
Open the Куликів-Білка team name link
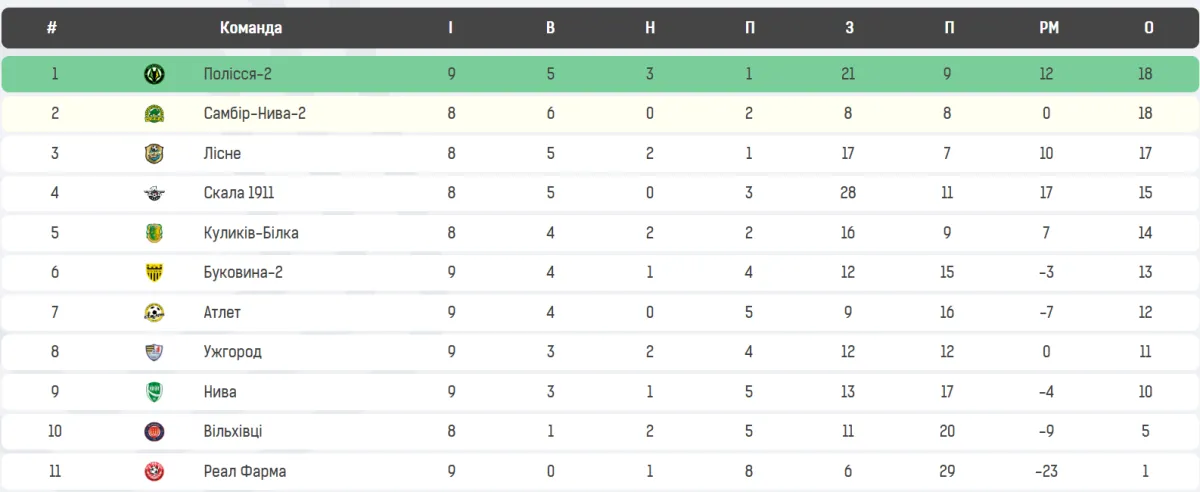coord(250,233)
